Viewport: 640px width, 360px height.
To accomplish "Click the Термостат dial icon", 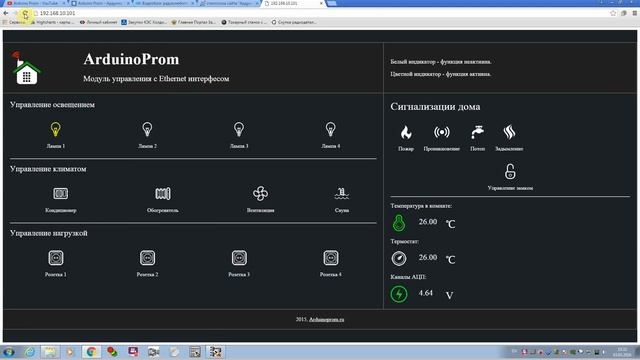I will click(x=399, y=258).
